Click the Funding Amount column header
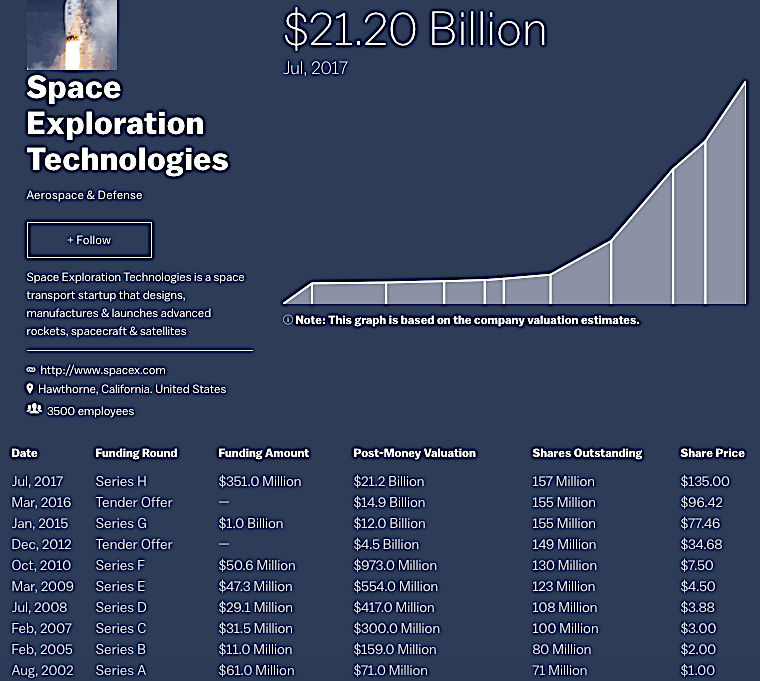Screen dimensions: 760x681 click(x=264, y=453)
